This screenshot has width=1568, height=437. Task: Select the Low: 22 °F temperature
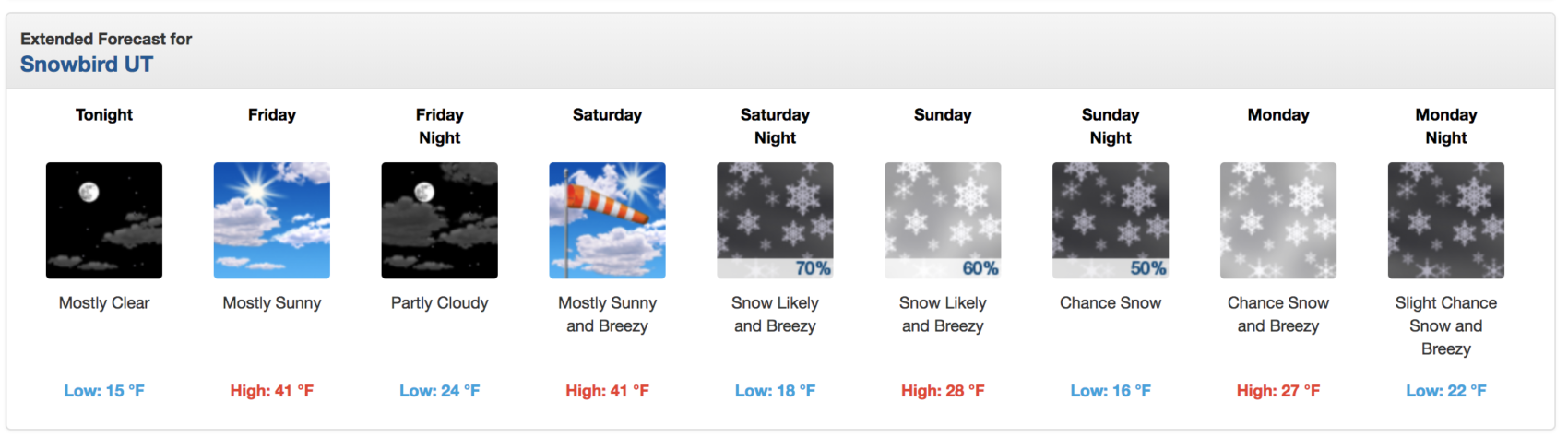[x=1446, y=391]
